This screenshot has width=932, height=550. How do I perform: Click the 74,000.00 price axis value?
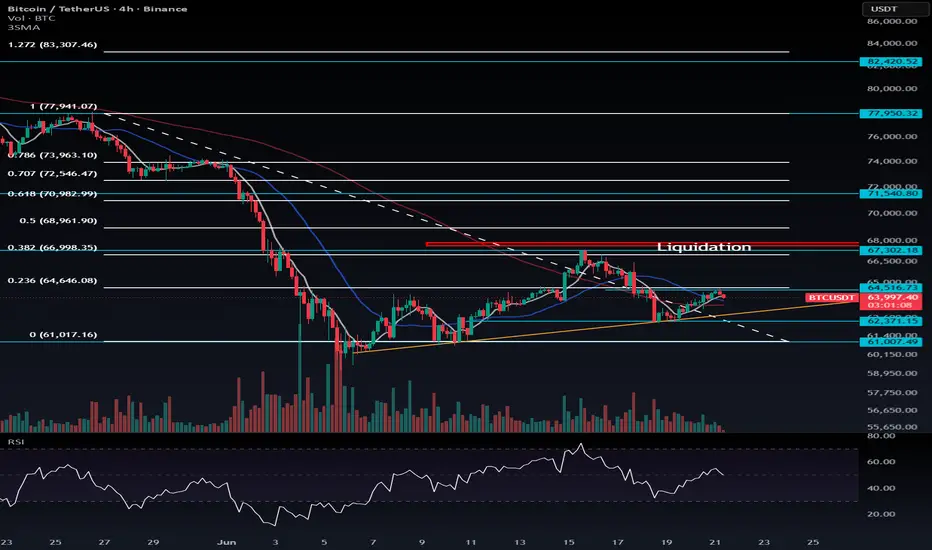click(x=892, y=161)
